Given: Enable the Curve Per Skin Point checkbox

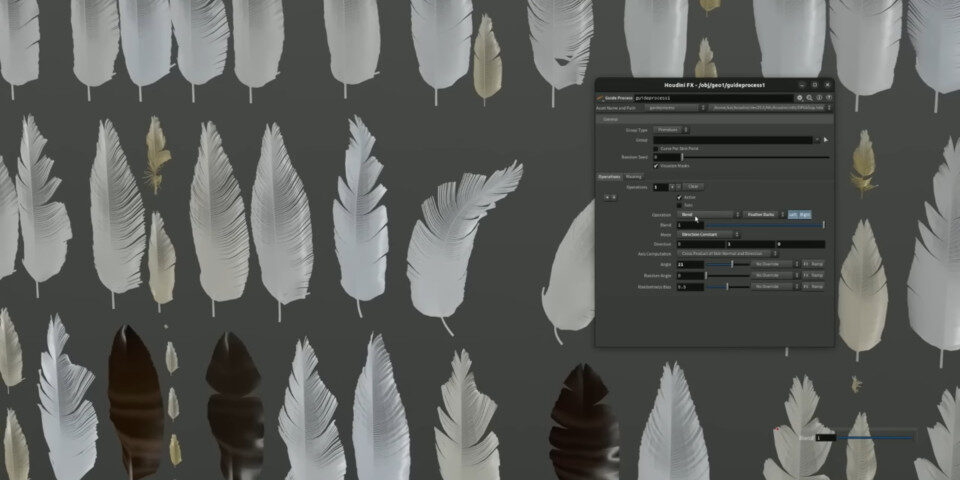Looking at the screenshot, I should pyautogui.click(x=656, y=148).
